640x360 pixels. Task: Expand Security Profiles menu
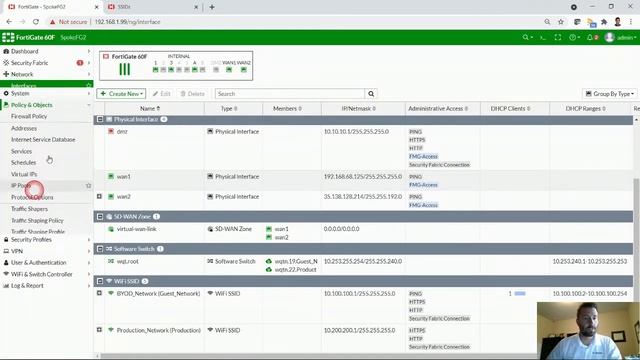(x=47, y=240)
